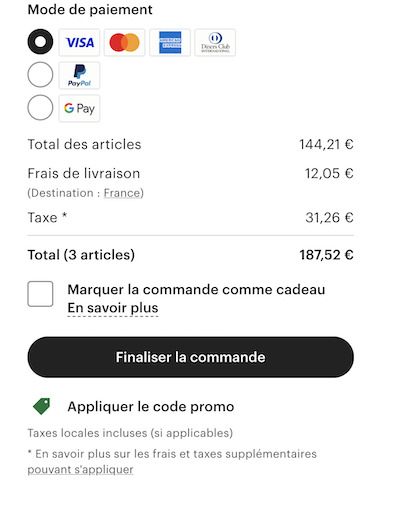Click the green promo tag icon
This screenshot has height=508, width=400.
click(42, 406)
